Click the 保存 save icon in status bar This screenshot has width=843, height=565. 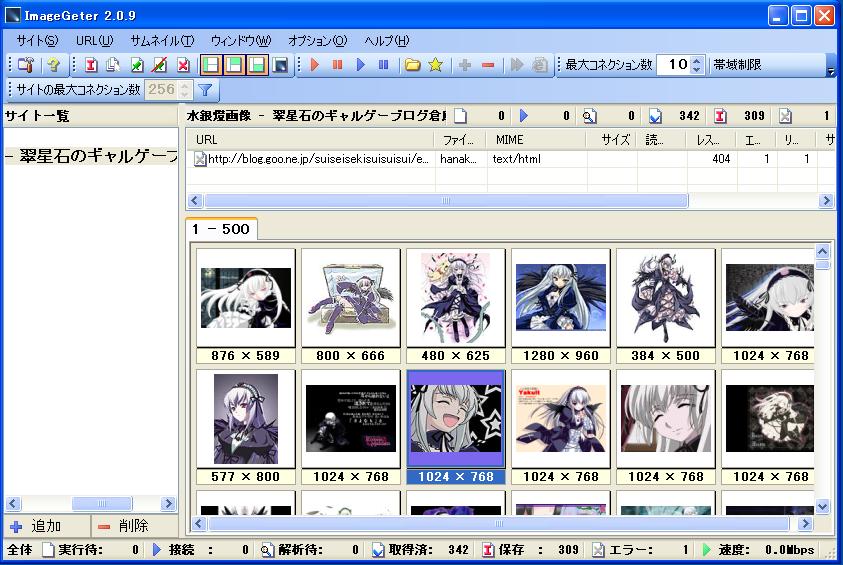pyautogui.click(x=487, y=550)
